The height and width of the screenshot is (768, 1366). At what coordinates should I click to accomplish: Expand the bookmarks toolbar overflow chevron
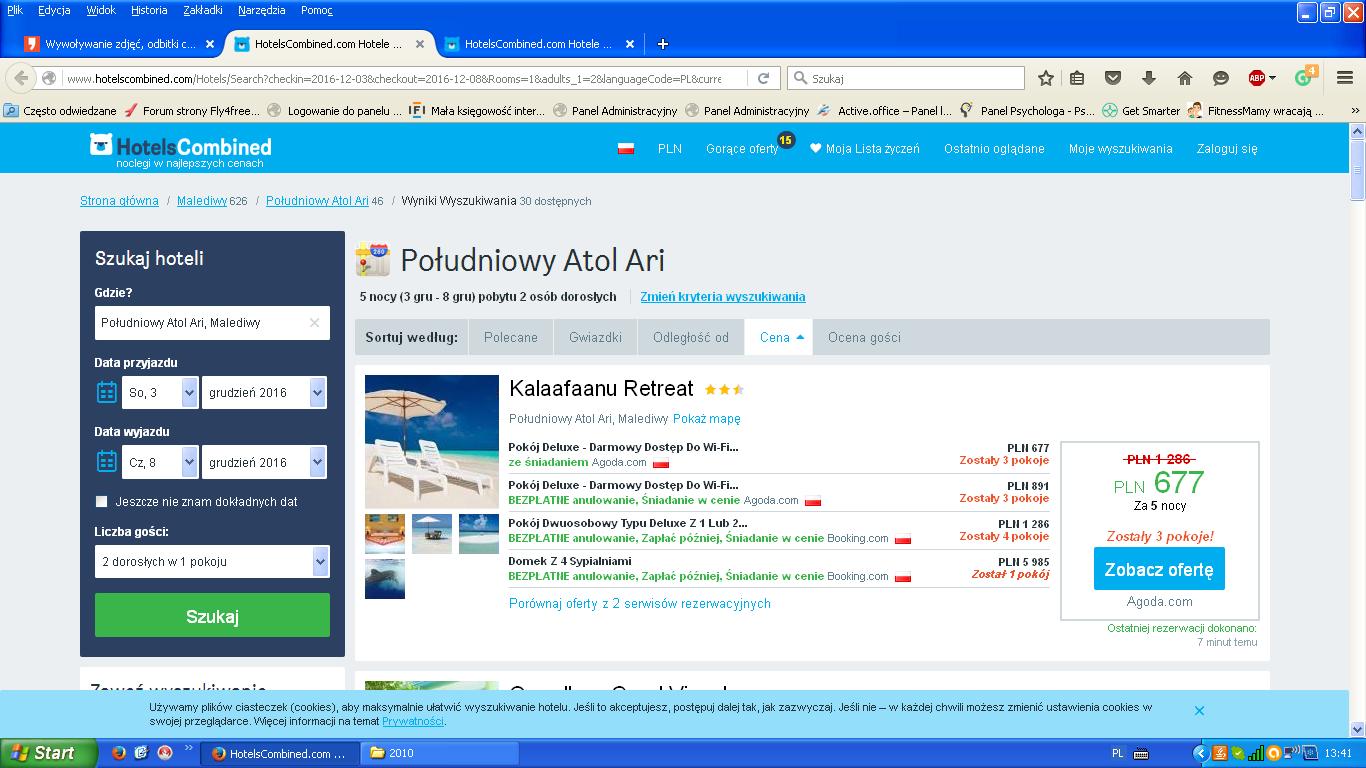click(1356, 111)
